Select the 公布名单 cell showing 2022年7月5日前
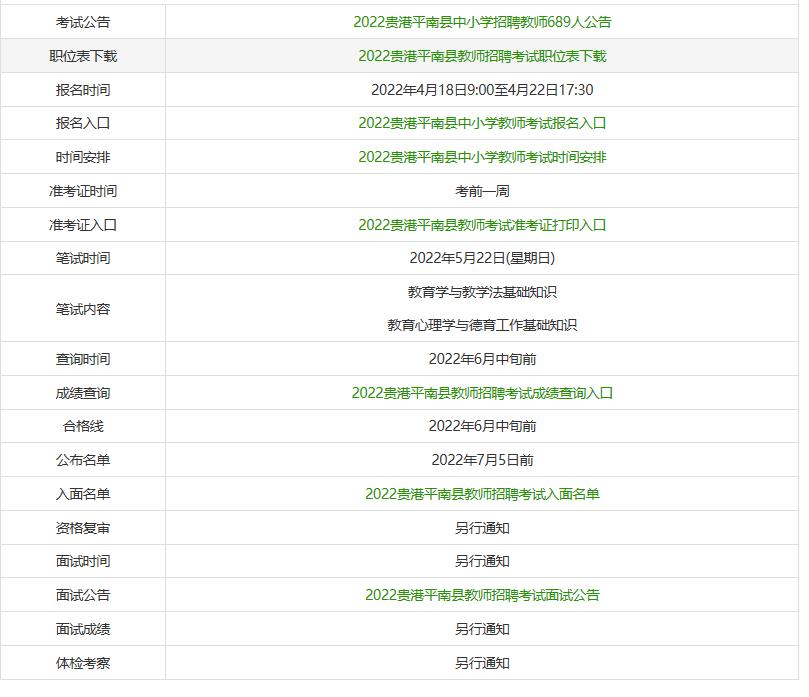 (x=484, y=460)
